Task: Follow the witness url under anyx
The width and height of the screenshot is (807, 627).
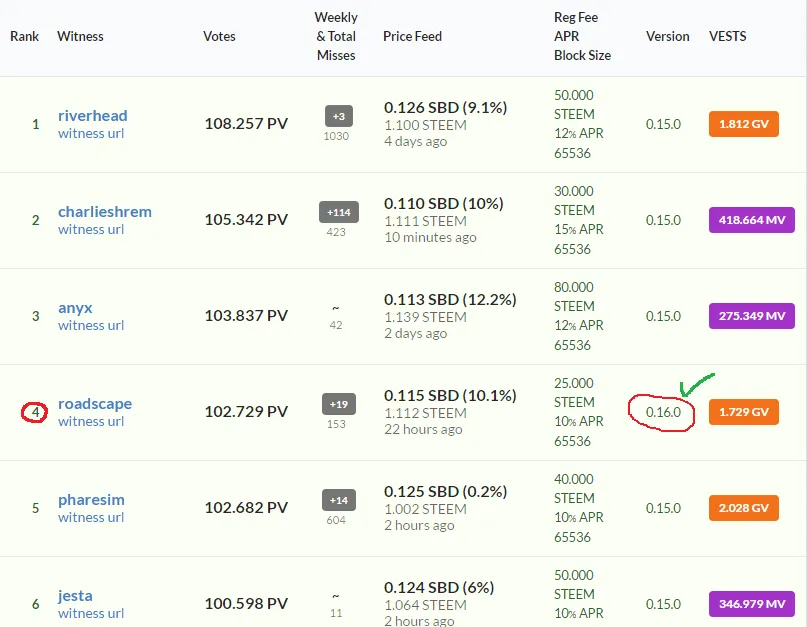Action: pyautogui.click(x=91, y=326)
